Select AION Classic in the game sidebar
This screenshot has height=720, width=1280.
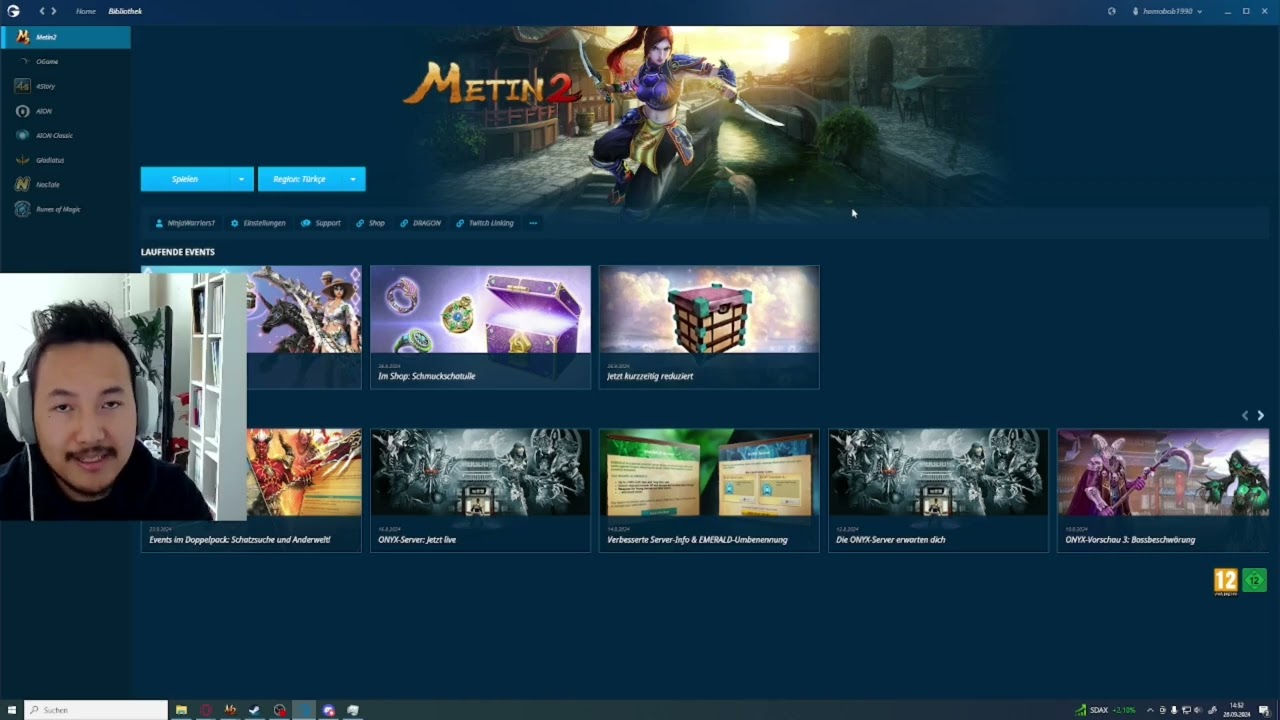click(x=66, y=135)
